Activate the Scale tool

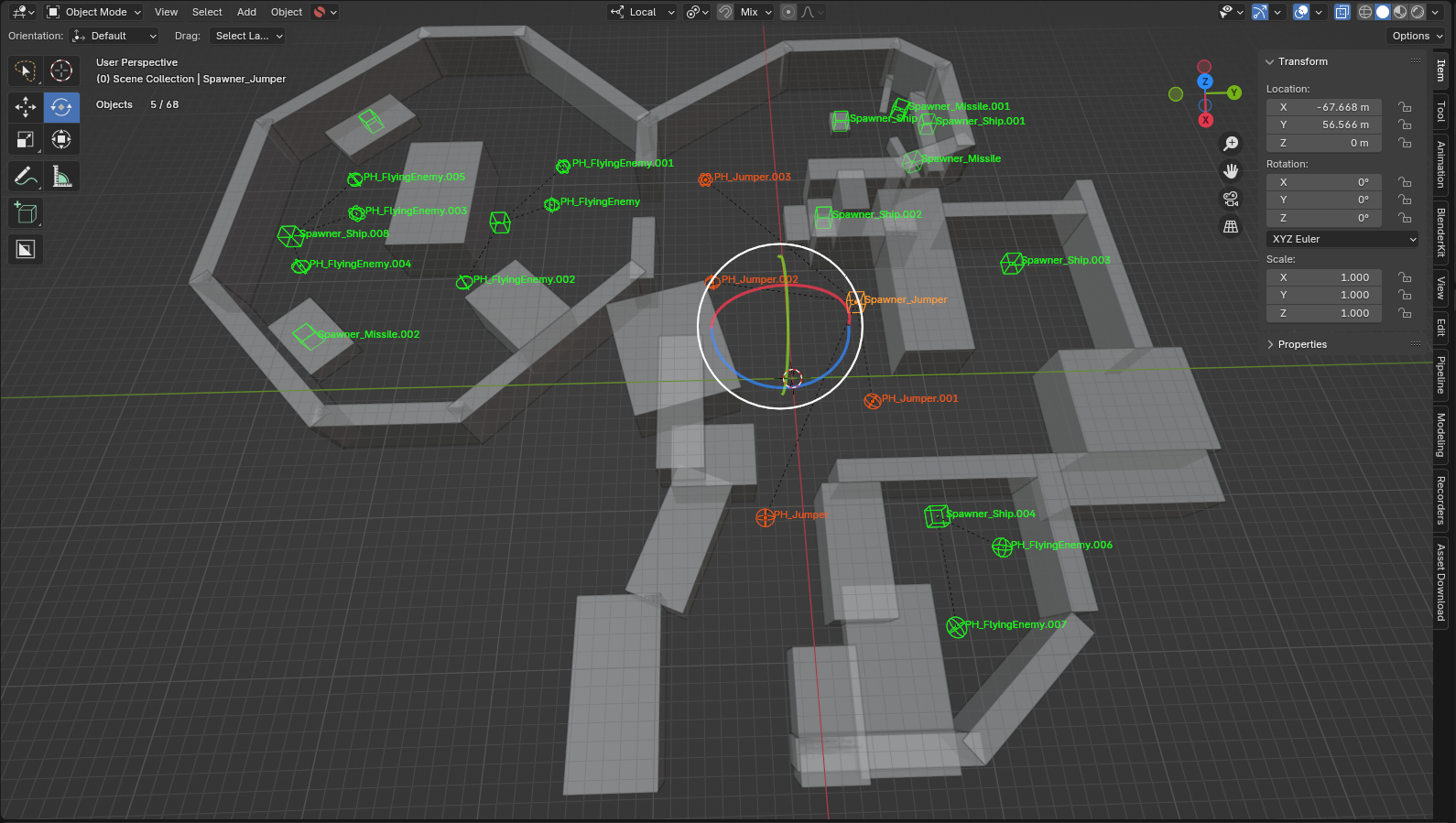click(x=26, y=139)
